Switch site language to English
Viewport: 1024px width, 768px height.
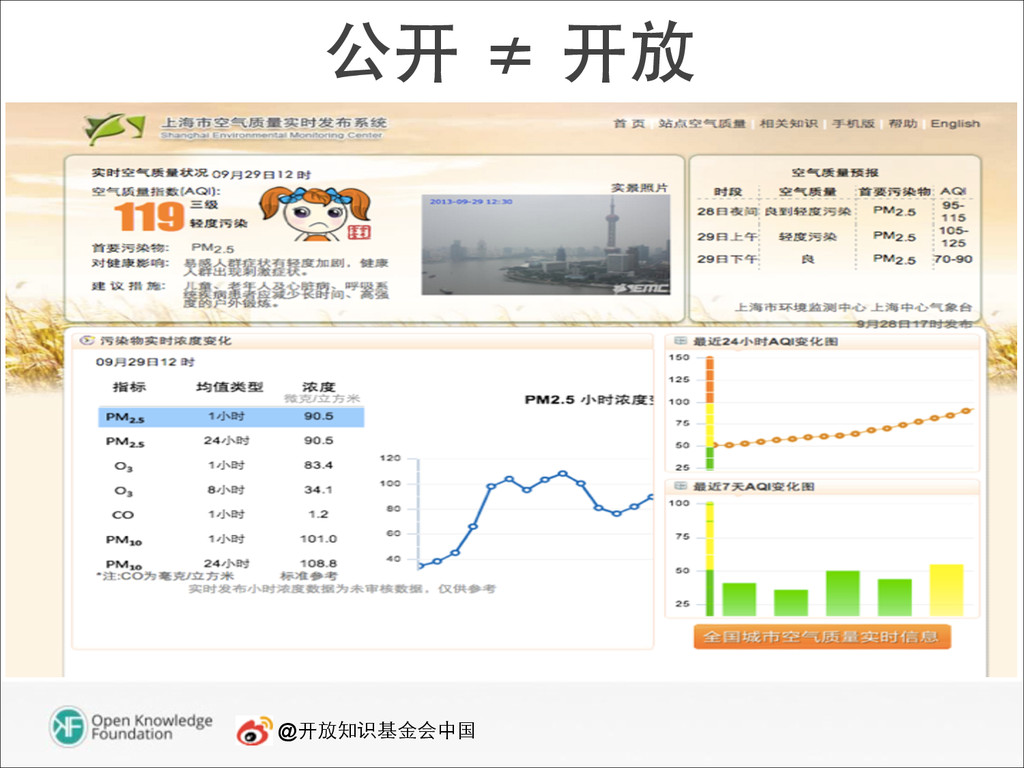click(x=955, y=123)
